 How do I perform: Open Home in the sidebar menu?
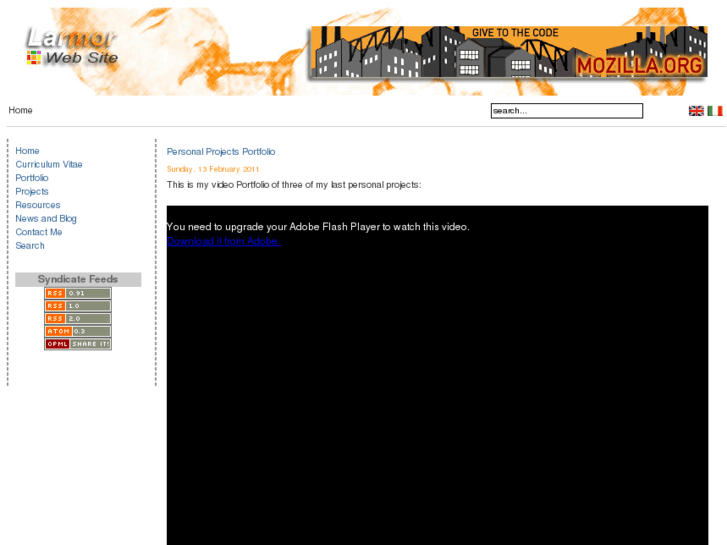click(x=27, y=151)
